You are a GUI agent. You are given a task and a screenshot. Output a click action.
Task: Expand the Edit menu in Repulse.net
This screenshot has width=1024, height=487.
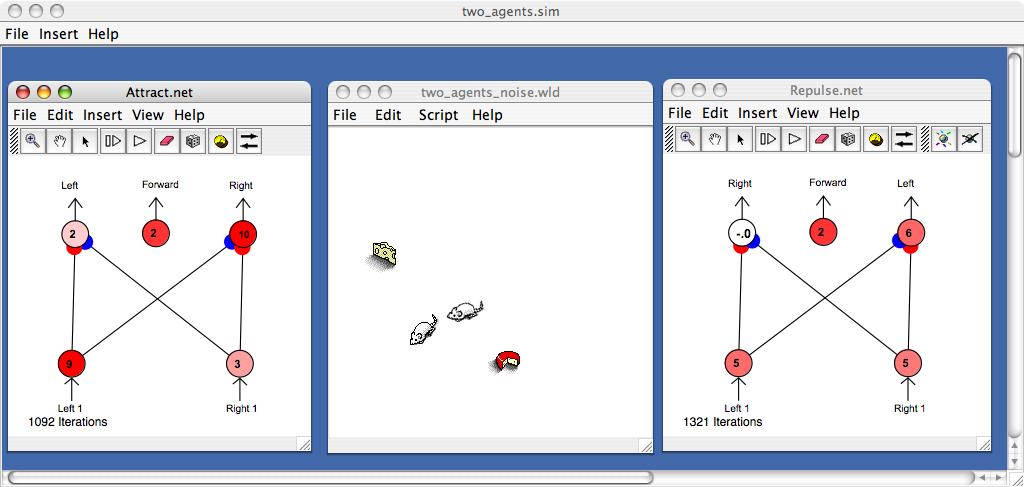pos(714,113)
